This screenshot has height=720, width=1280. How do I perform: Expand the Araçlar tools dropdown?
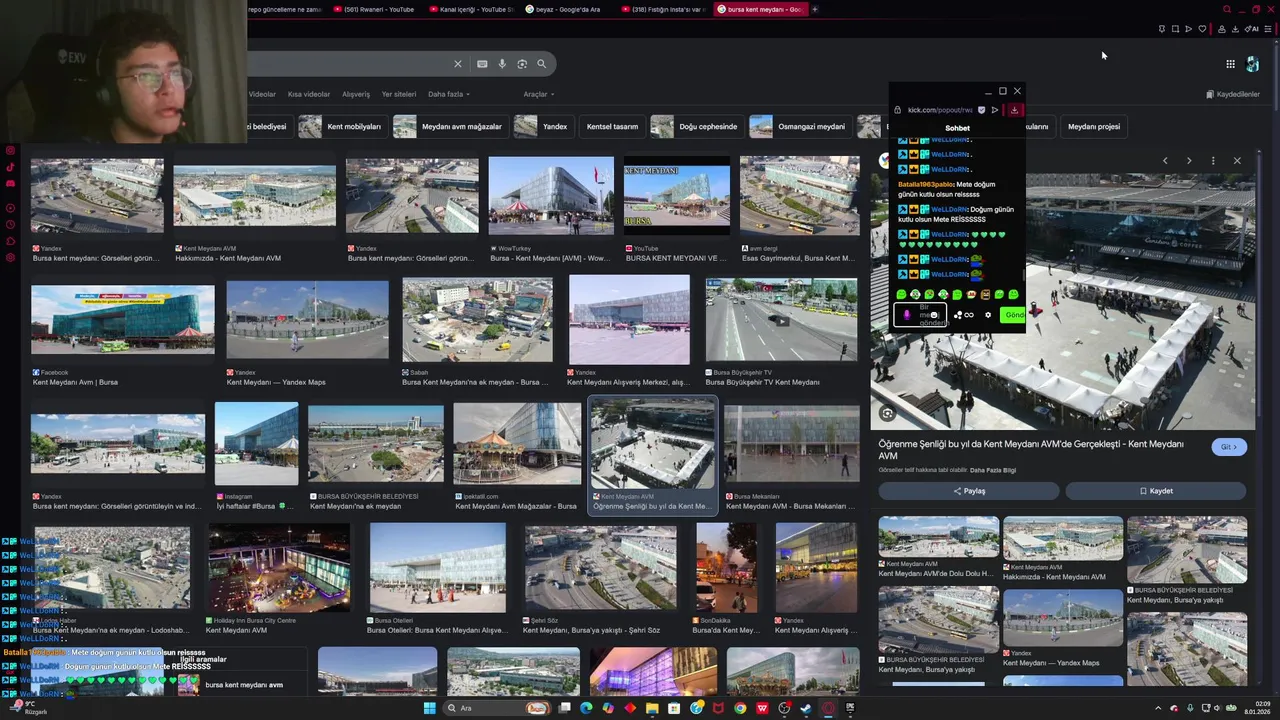tap(539, 94)
